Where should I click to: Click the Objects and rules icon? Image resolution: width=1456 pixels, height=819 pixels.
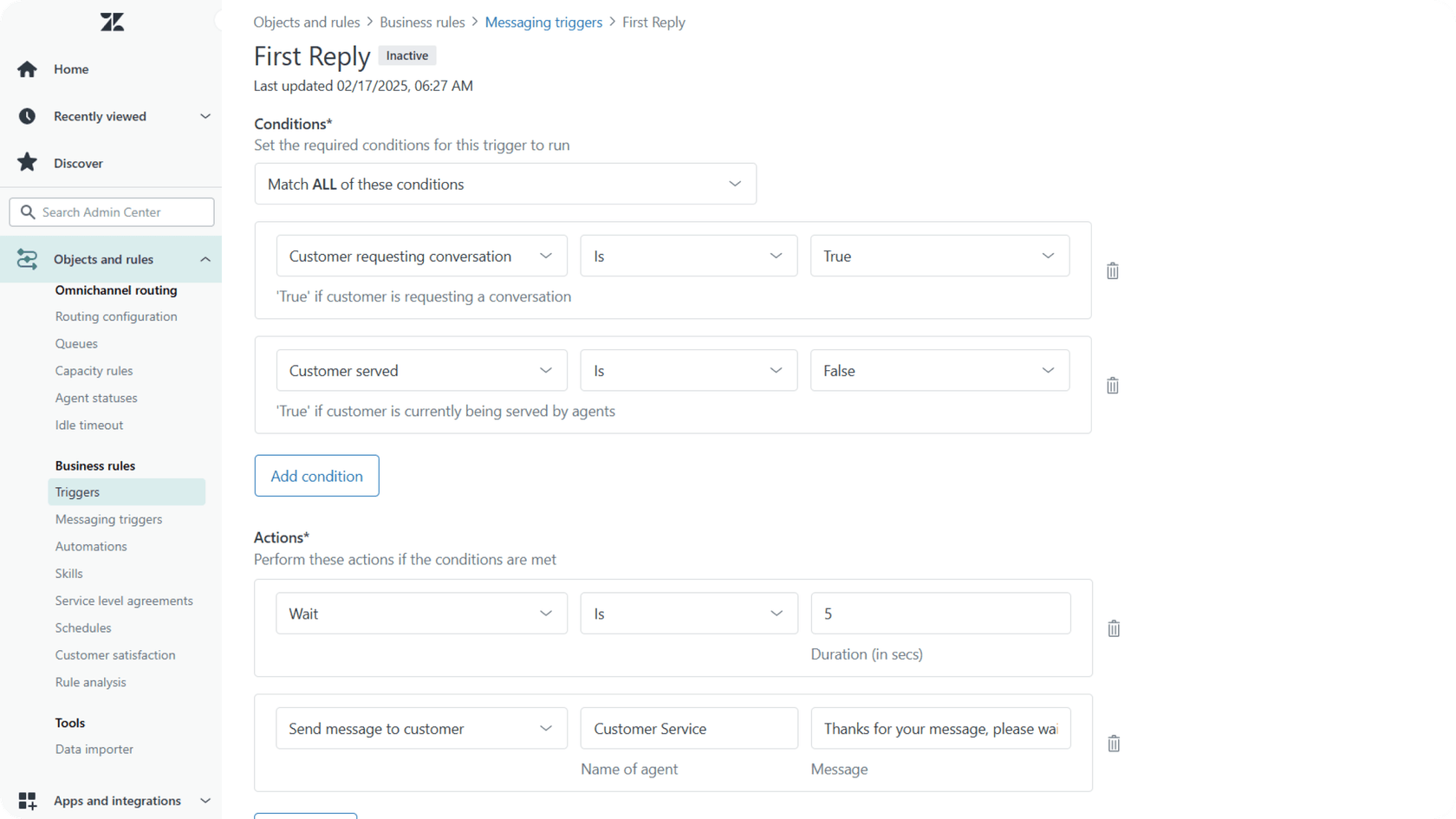27,258
